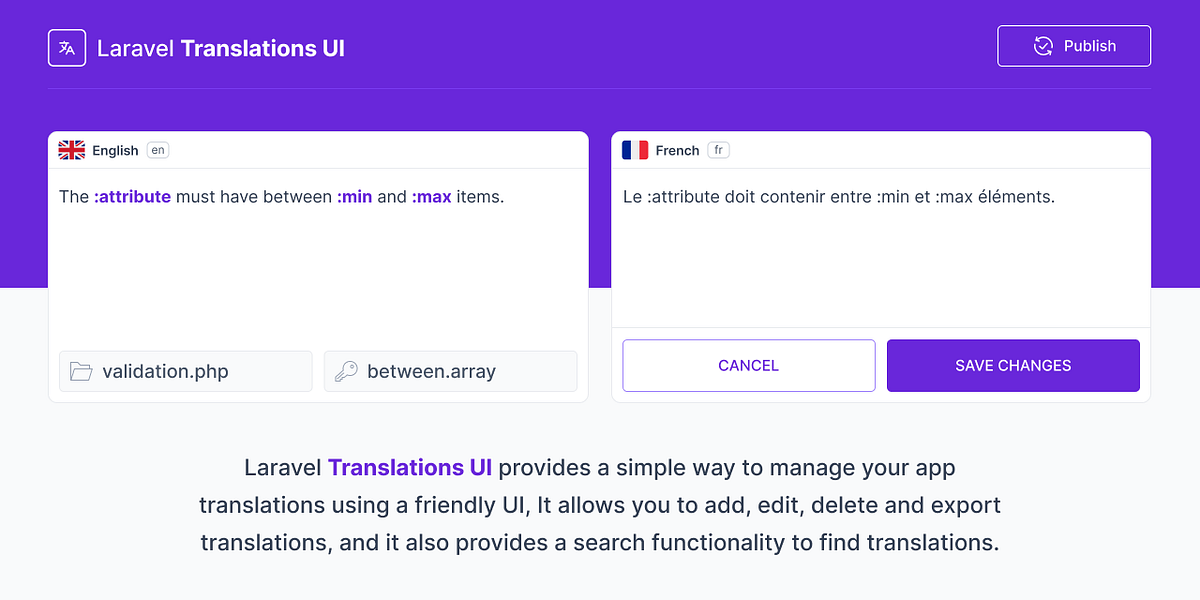Click the Laravel Translations UI logo icon
Image resolution: width=1200 pixels, height=600 pixels.
pos(66,46)
